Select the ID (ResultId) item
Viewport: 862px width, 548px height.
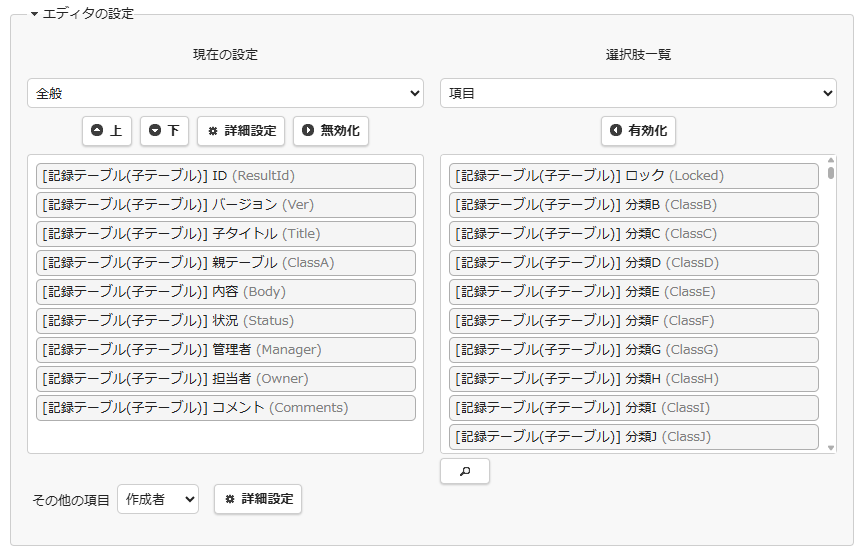click(226, 176)
